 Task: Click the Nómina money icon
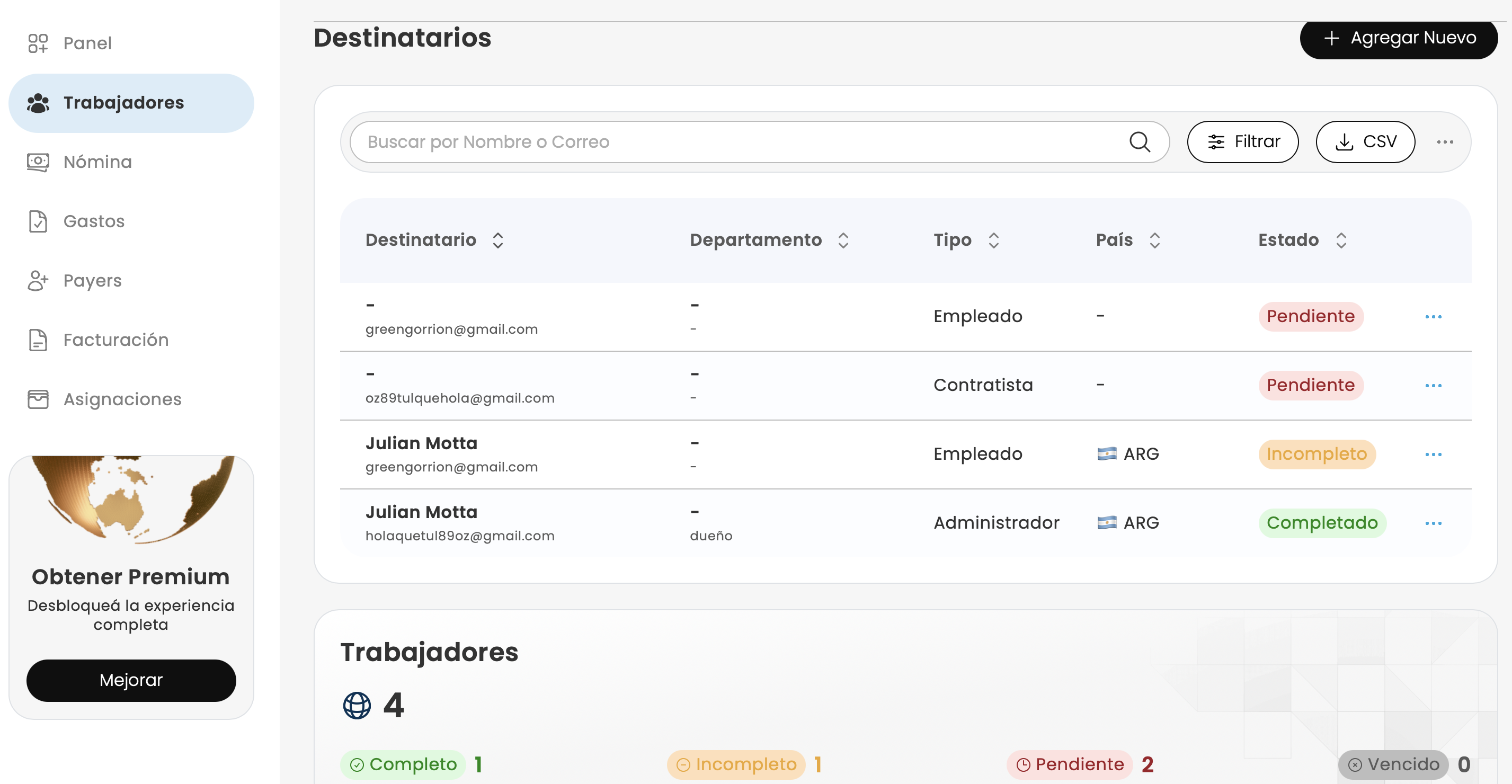pos(38,162)
